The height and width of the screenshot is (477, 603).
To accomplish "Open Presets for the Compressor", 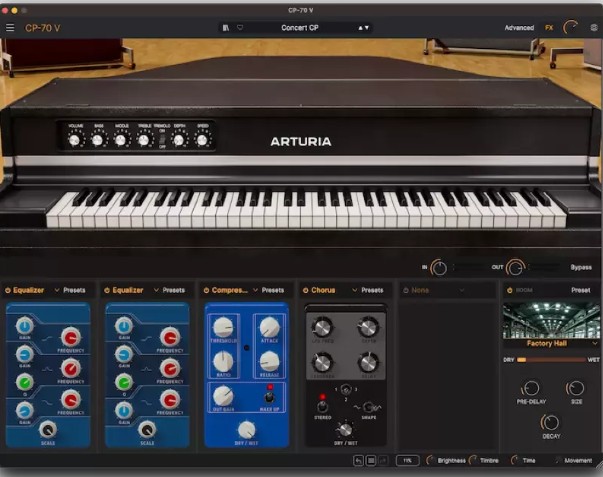I will tap(273, 290).
